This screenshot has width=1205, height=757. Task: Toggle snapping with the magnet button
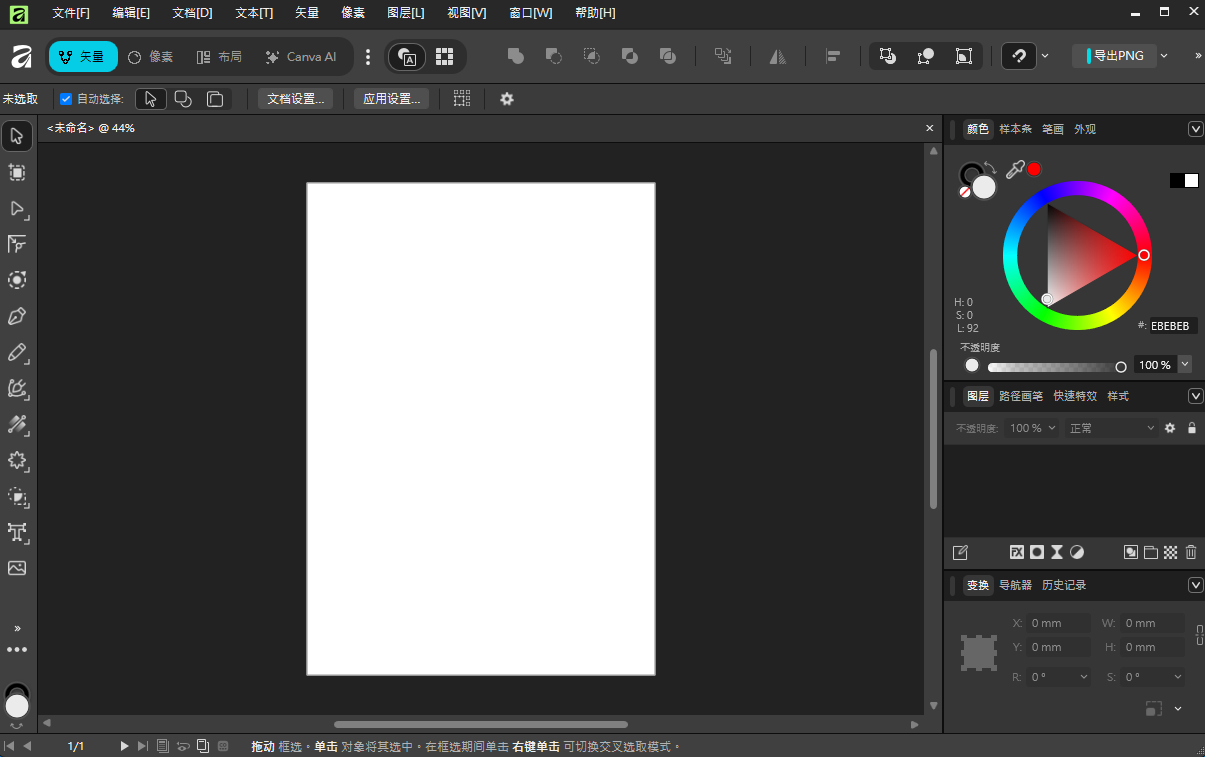point(1019,57)
